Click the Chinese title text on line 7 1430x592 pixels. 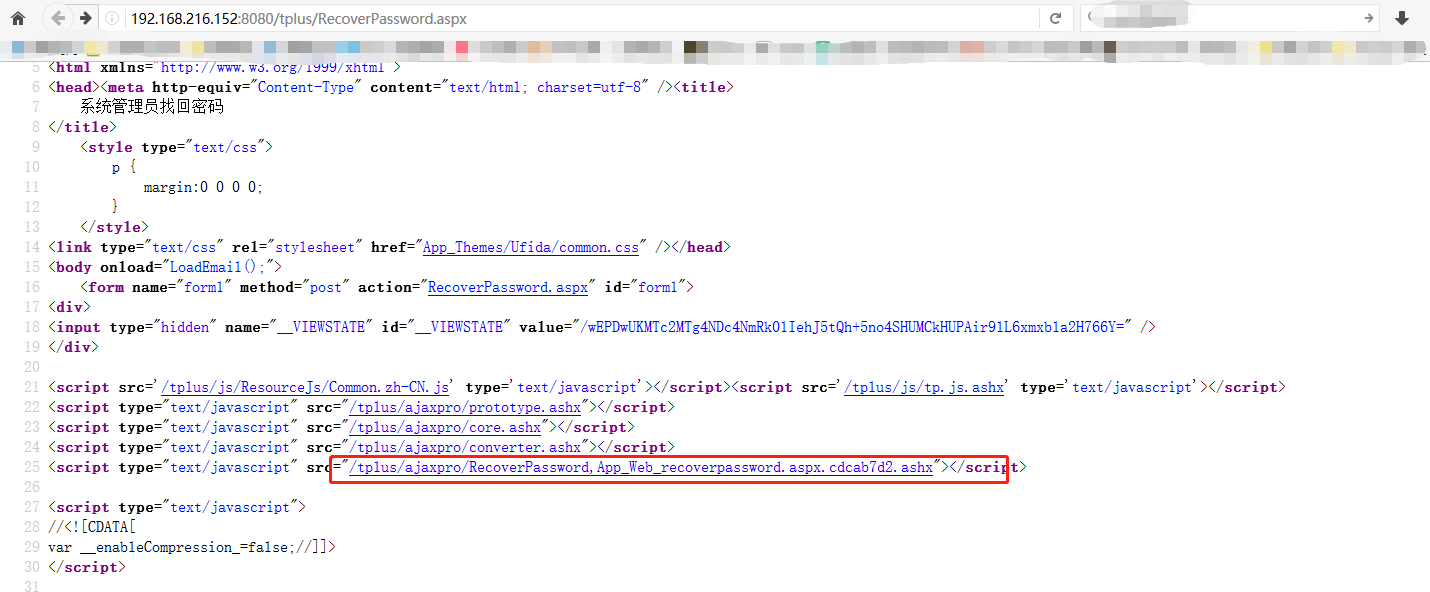152,107
